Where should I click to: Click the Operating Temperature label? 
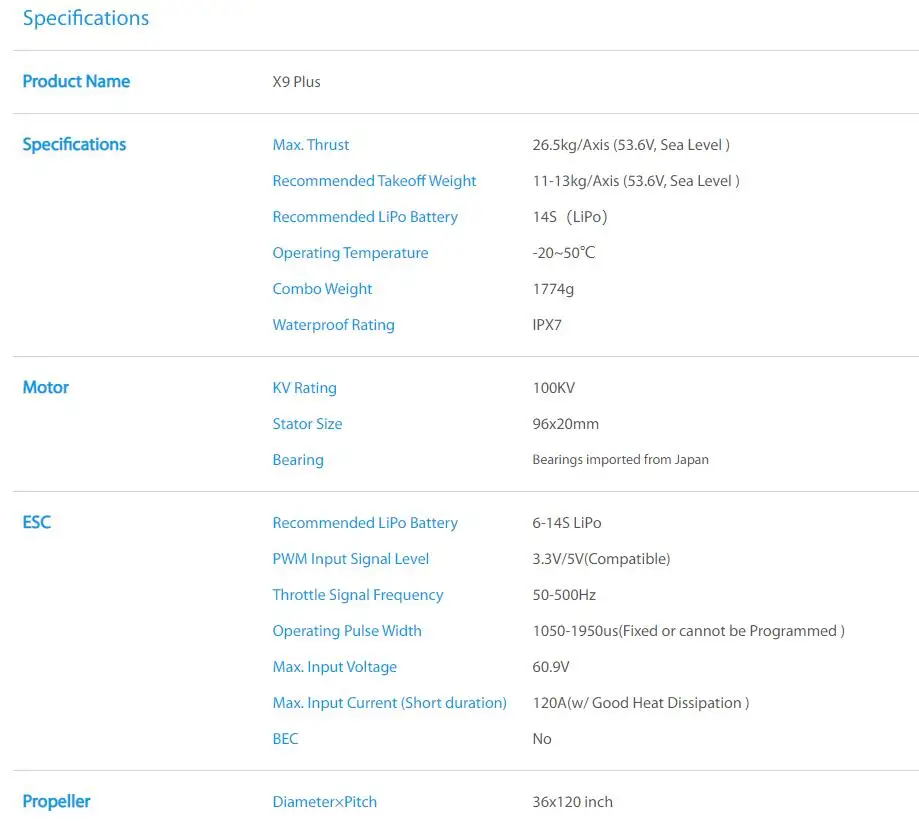coord(350,253)
